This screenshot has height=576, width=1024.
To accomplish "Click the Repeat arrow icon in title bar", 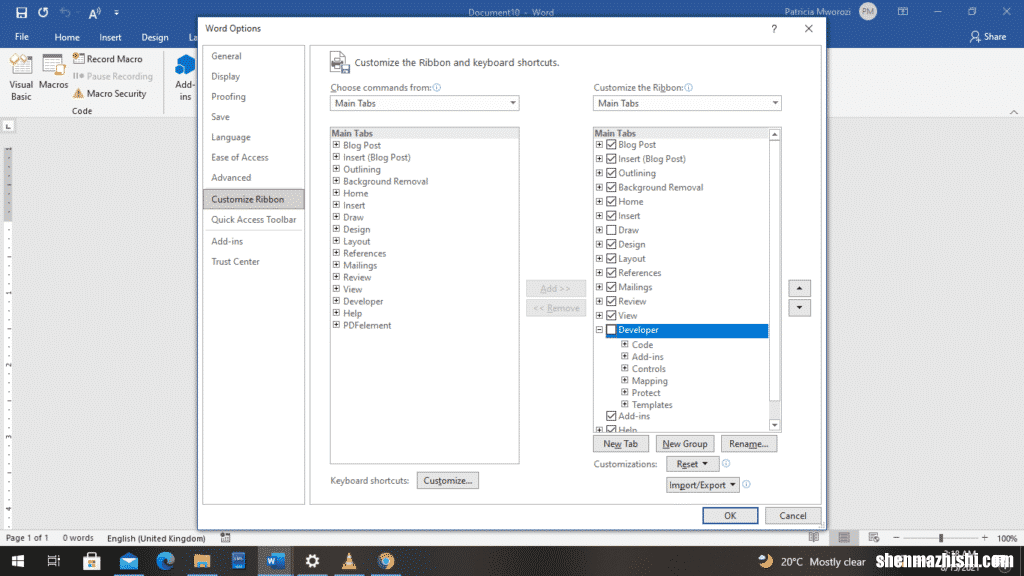I will [x=43, y=12].
